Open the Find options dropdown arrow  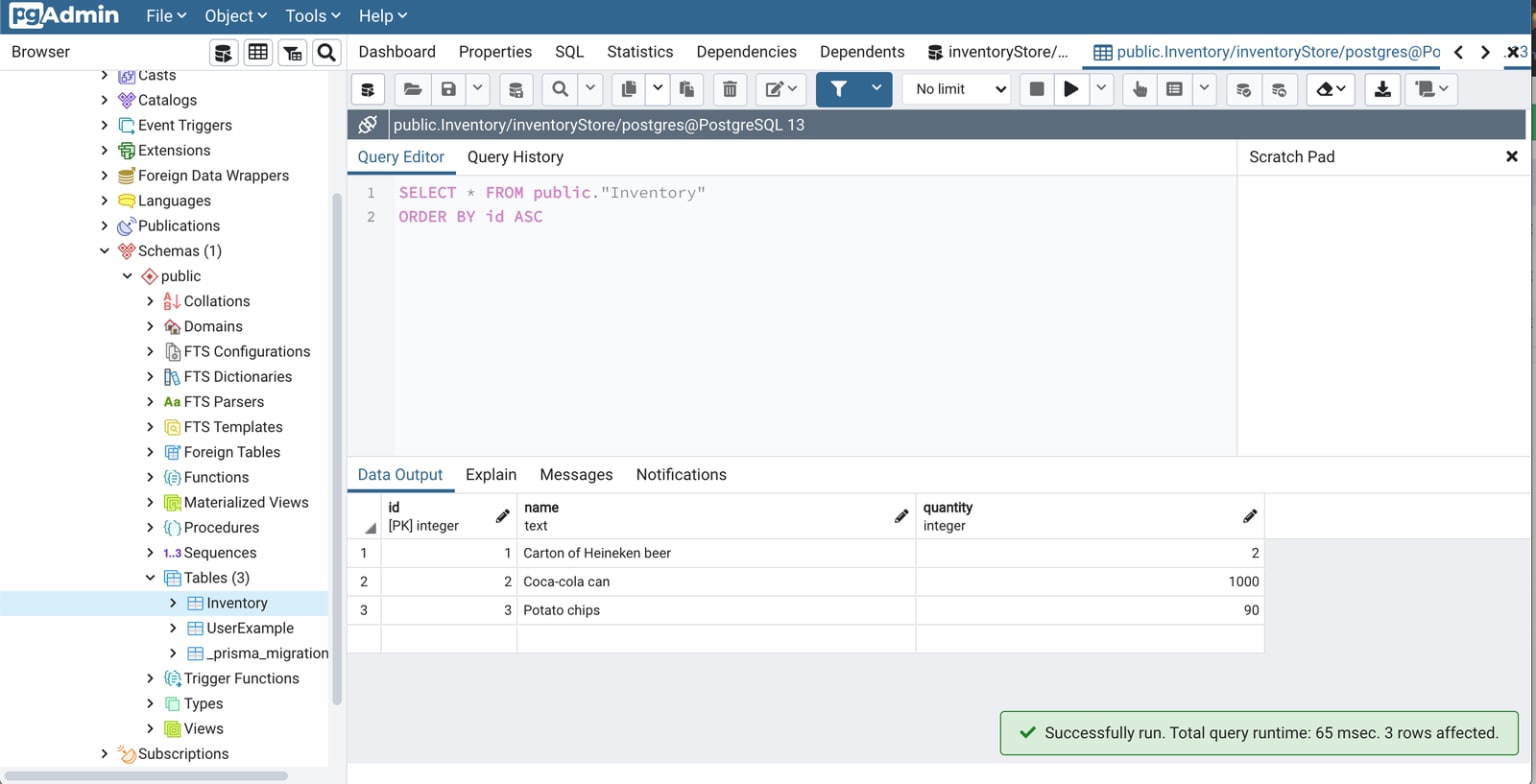click(x=589, y=89)
